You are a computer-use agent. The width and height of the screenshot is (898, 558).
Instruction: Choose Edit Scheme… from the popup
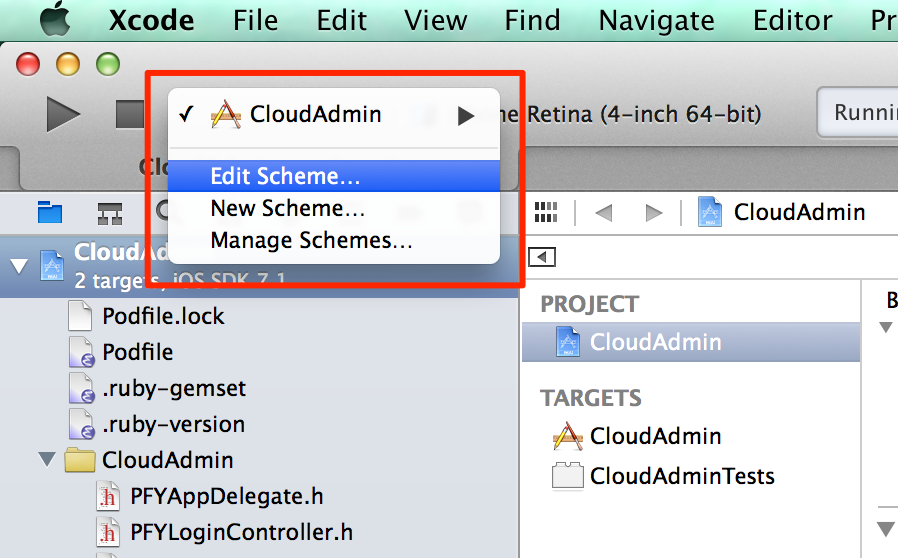point(334,176)
